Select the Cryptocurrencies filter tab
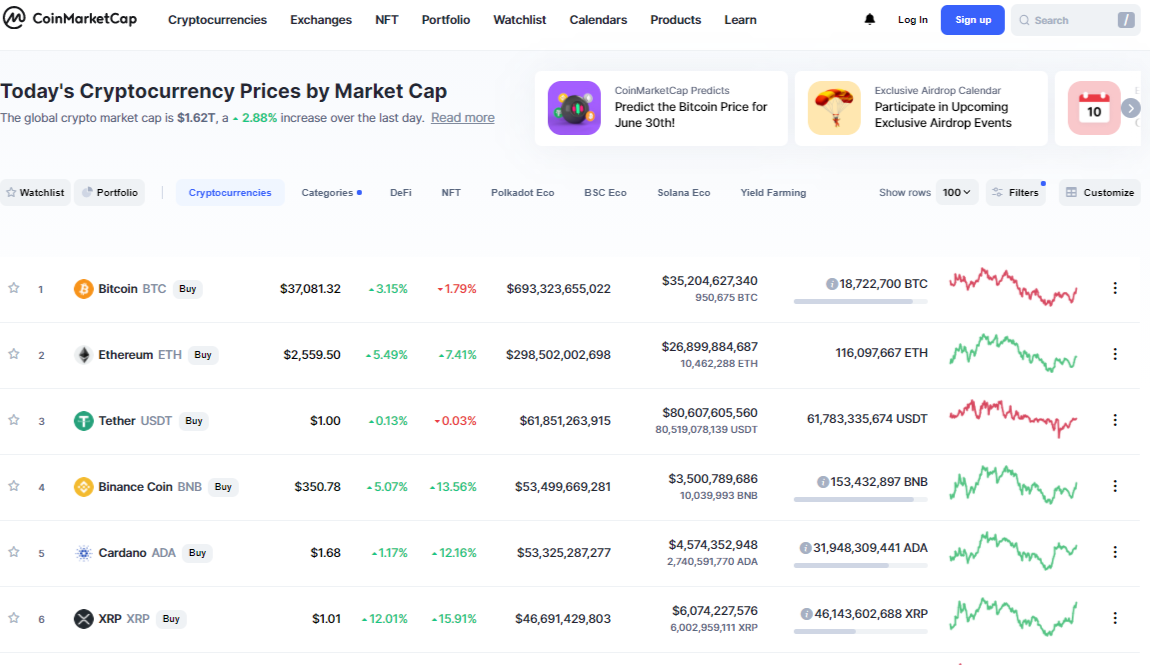 click(x=230, y=192)
